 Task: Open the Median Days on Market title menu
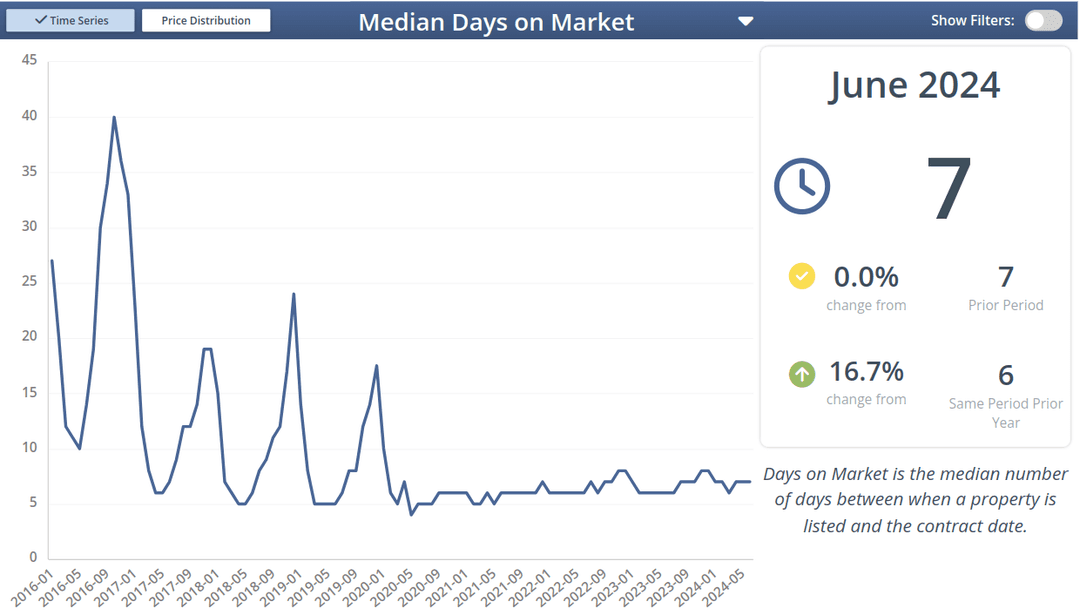tap(497, 21)
